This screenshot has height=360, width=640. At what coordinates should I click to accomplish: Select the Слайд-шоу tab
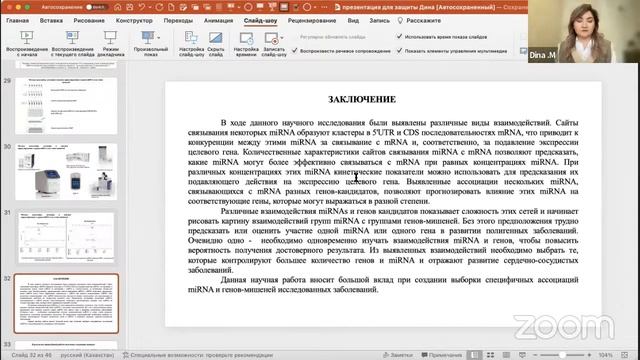[x=260, y=20]
